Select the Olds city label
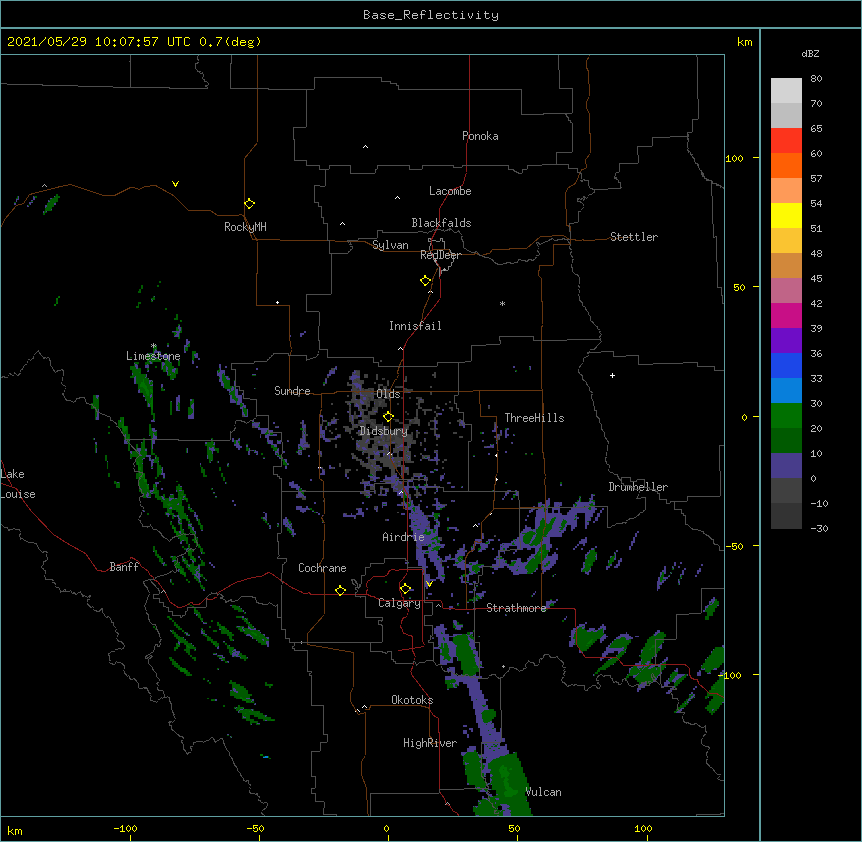The height and width of the screenshot is (842, 862). [x=388, y=394]
